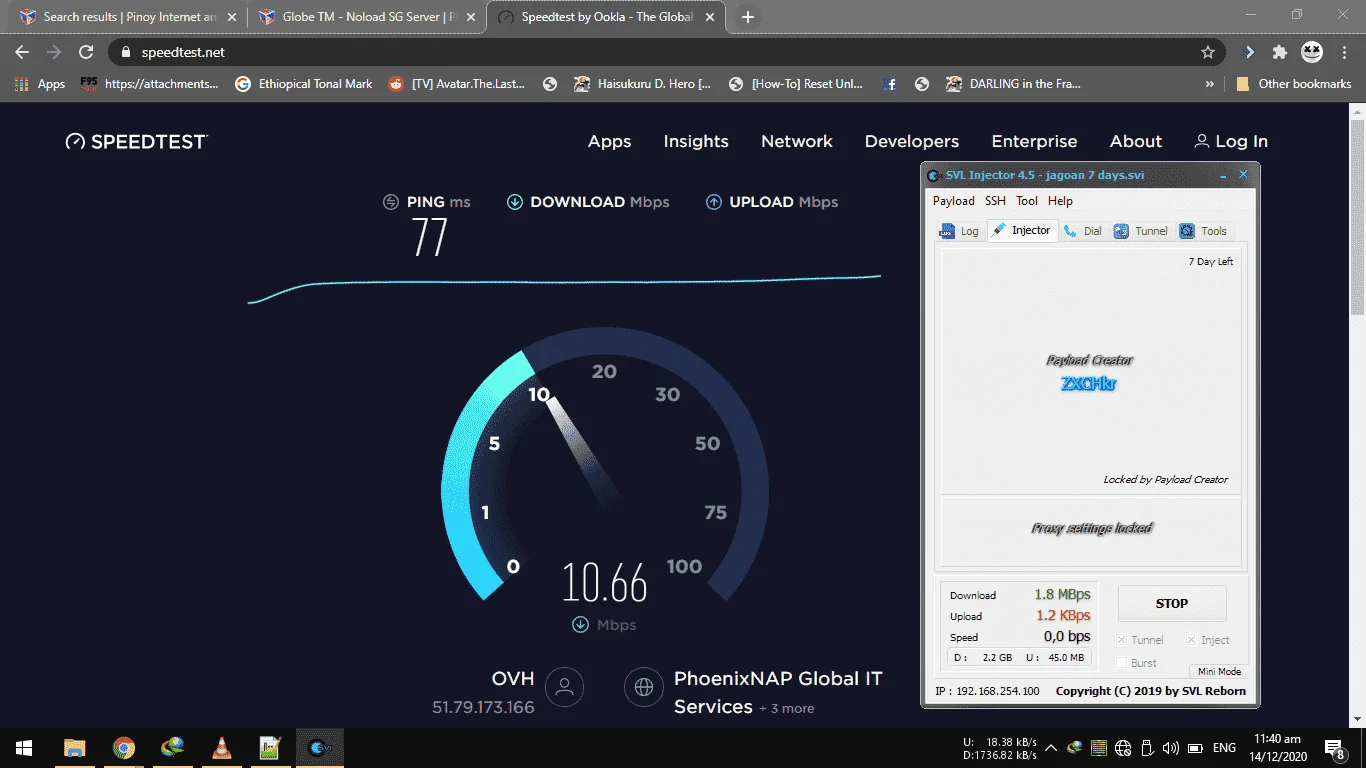Click the OVH user profile icon

(x=564, y=687)
